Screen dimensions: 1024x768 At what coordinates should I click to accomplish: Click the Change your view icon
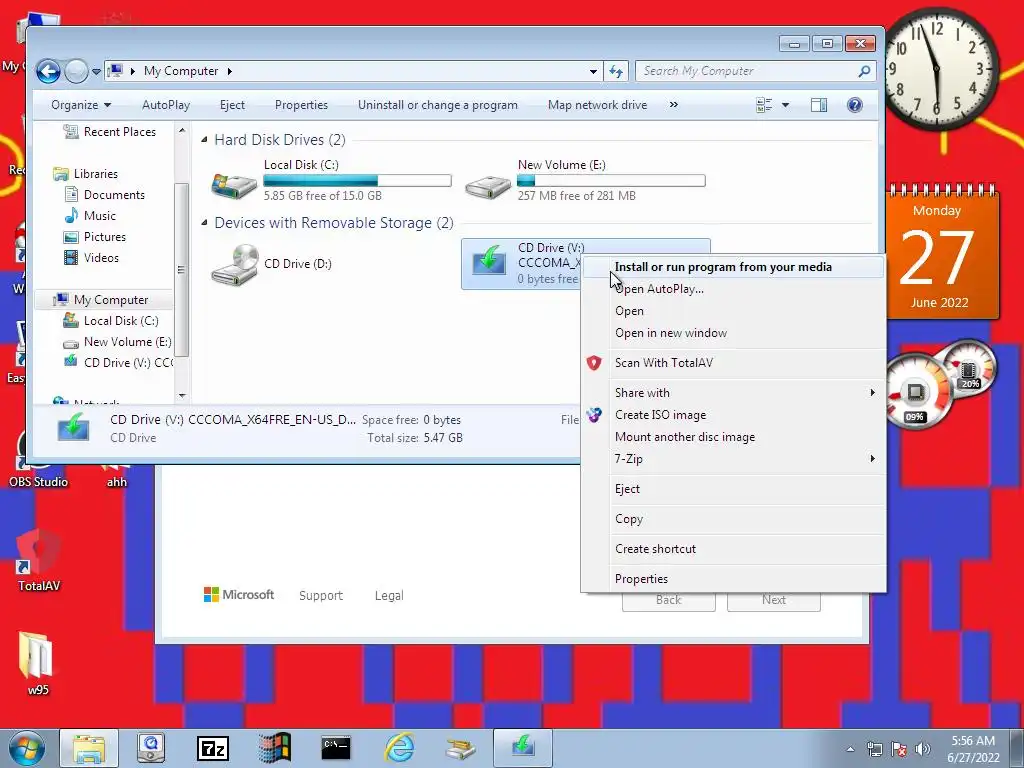[764, 105]
